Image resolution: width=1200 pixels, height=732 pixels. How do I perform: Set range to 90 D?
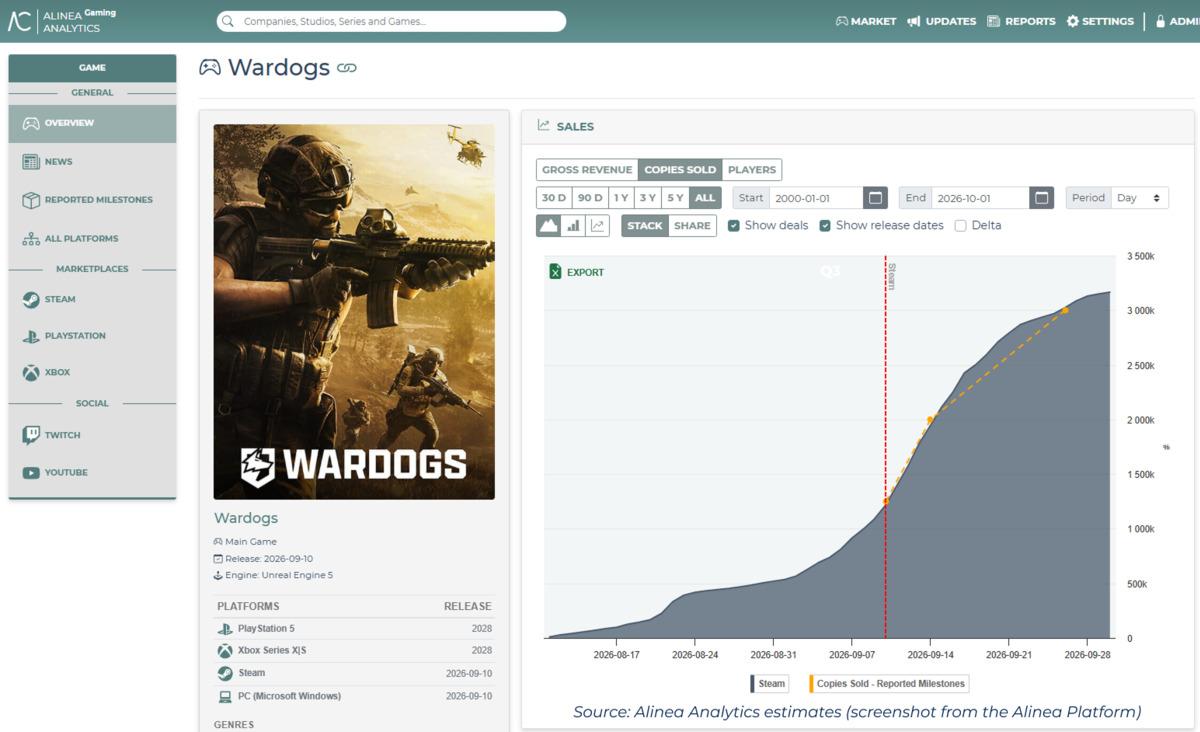pyautogui.click(x=590, y=198)
